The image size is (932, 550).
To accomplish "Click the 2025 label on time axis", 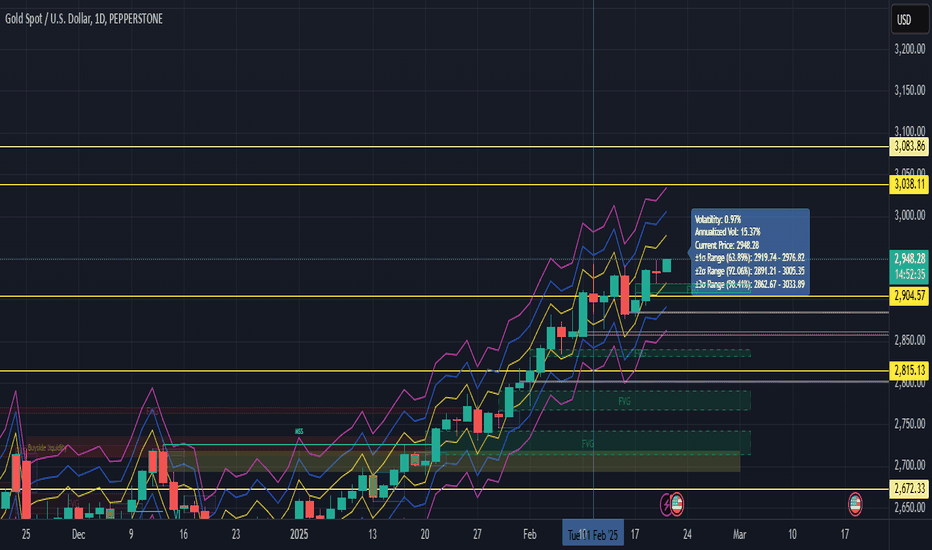I will 299,535.
